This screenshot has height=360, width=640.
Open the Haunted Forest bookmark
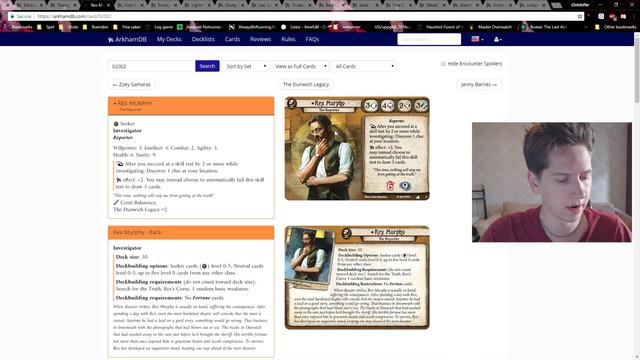(x=440, y=27)
